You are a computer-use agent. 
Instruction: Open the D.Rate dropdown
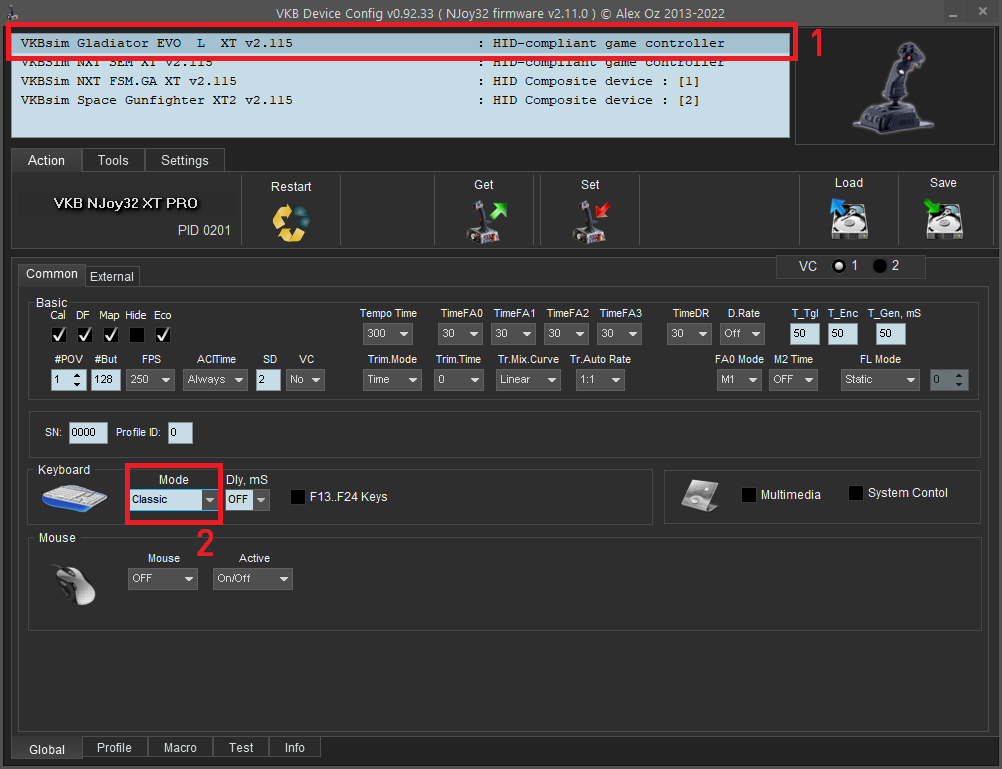[x=742, y=334]
